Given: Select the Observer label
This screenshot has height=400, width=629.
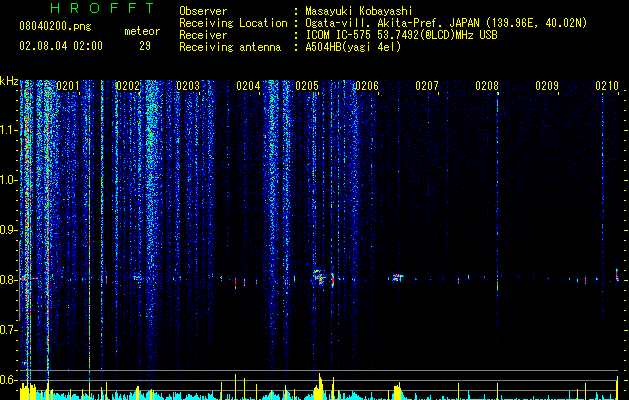Looking at the screenshot, I should 203,11.
